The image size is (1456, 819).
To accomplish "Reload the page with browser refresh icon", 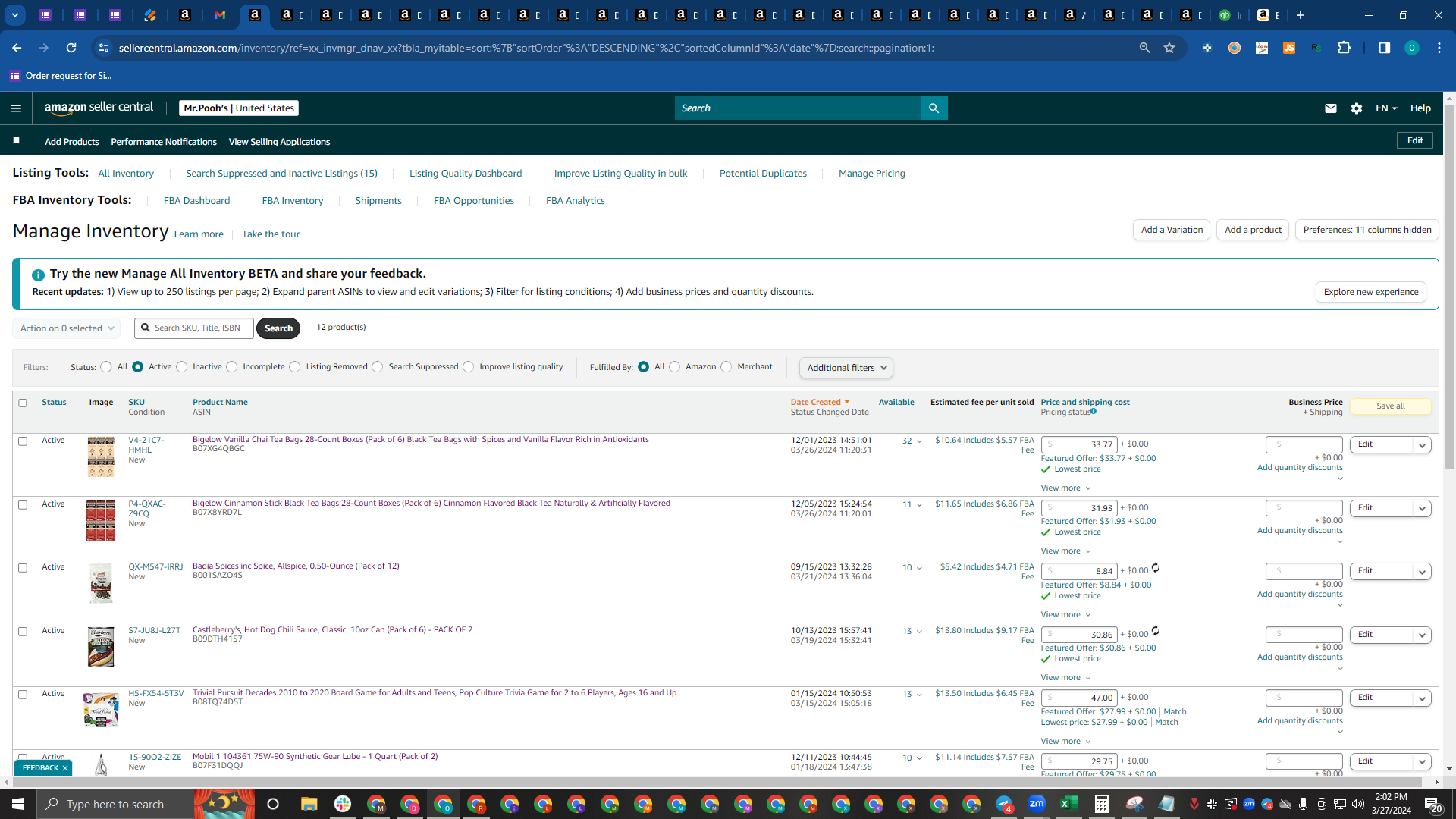I will pyautogui.click(x=71, y=48).
